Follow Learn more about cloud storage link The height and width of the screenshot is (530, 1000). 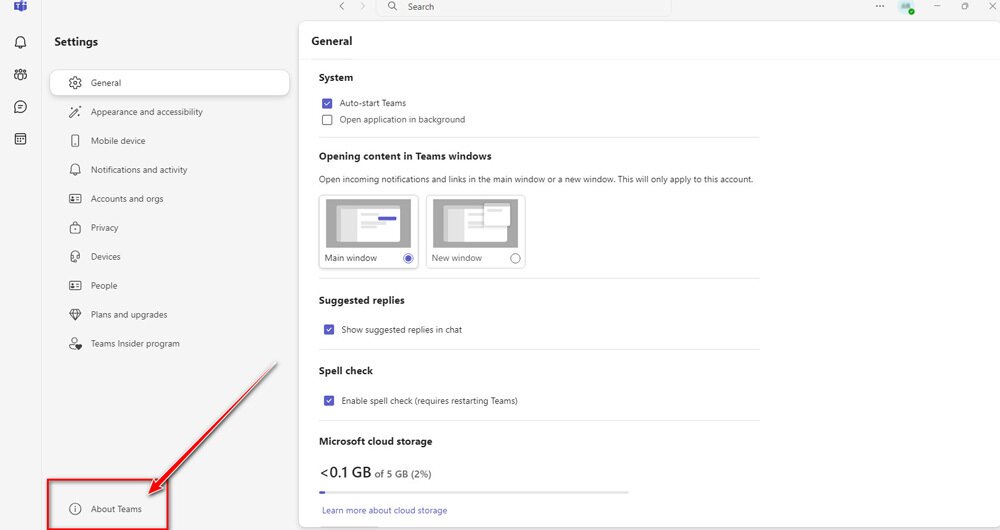[x=385, y=510]
